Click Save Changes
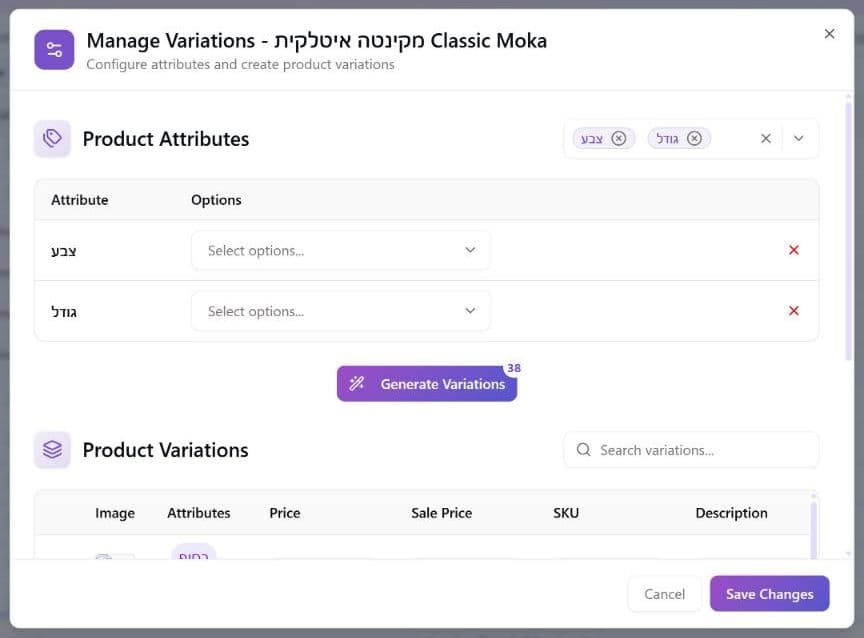 pyautogui.click(x=769, y=594)
